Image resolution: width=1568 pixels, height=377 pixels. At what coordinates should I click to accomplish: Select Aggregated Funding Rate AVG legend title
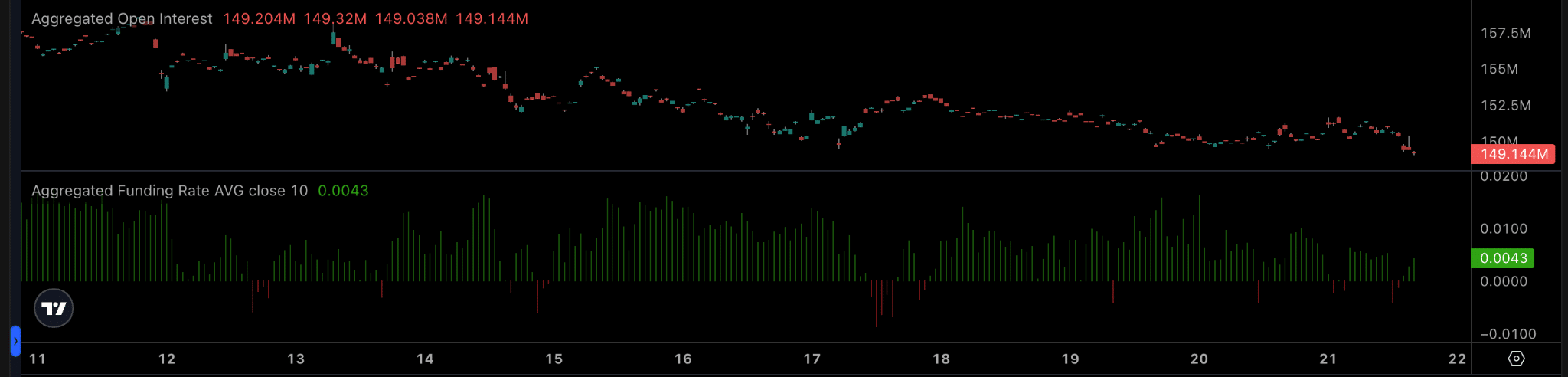point(169,191)
